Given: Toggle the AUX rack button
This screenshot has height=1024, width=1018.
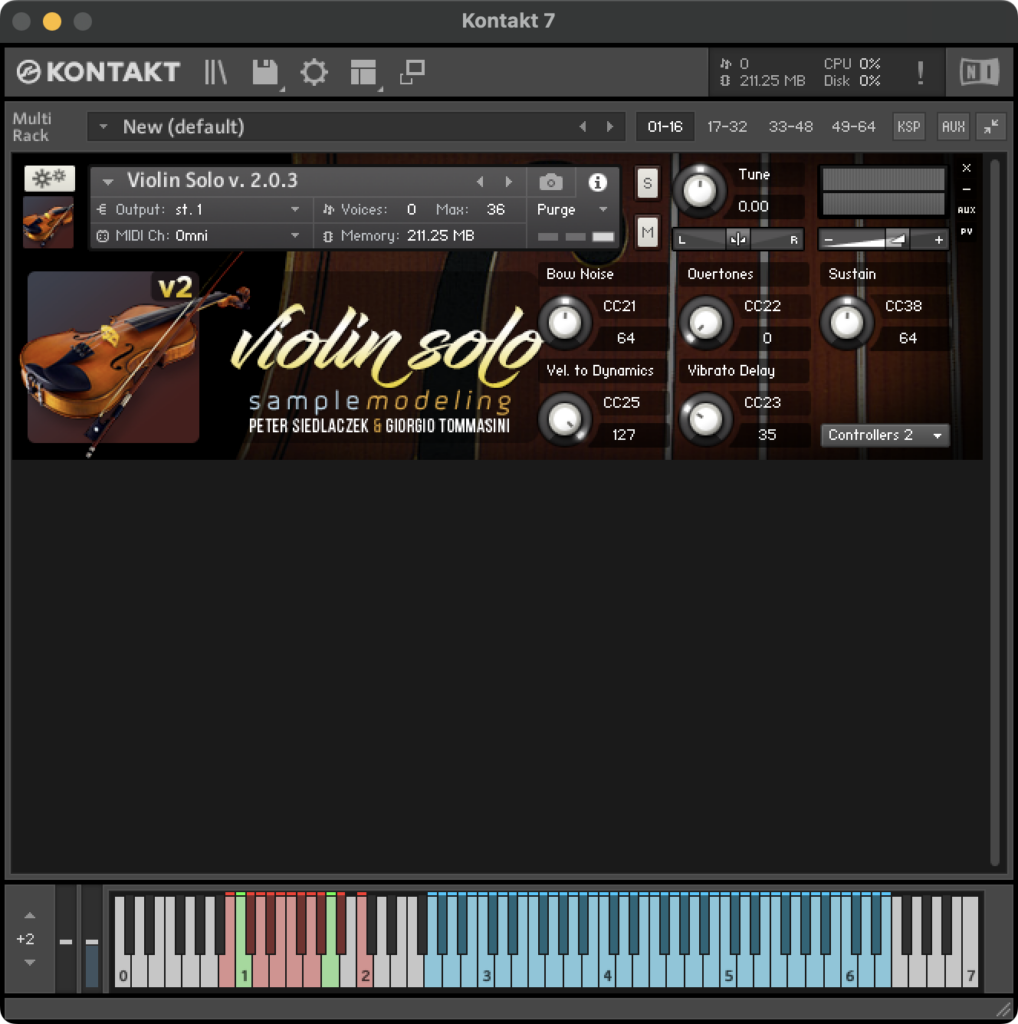Looking at the screenshot, I should coord(953,127).
